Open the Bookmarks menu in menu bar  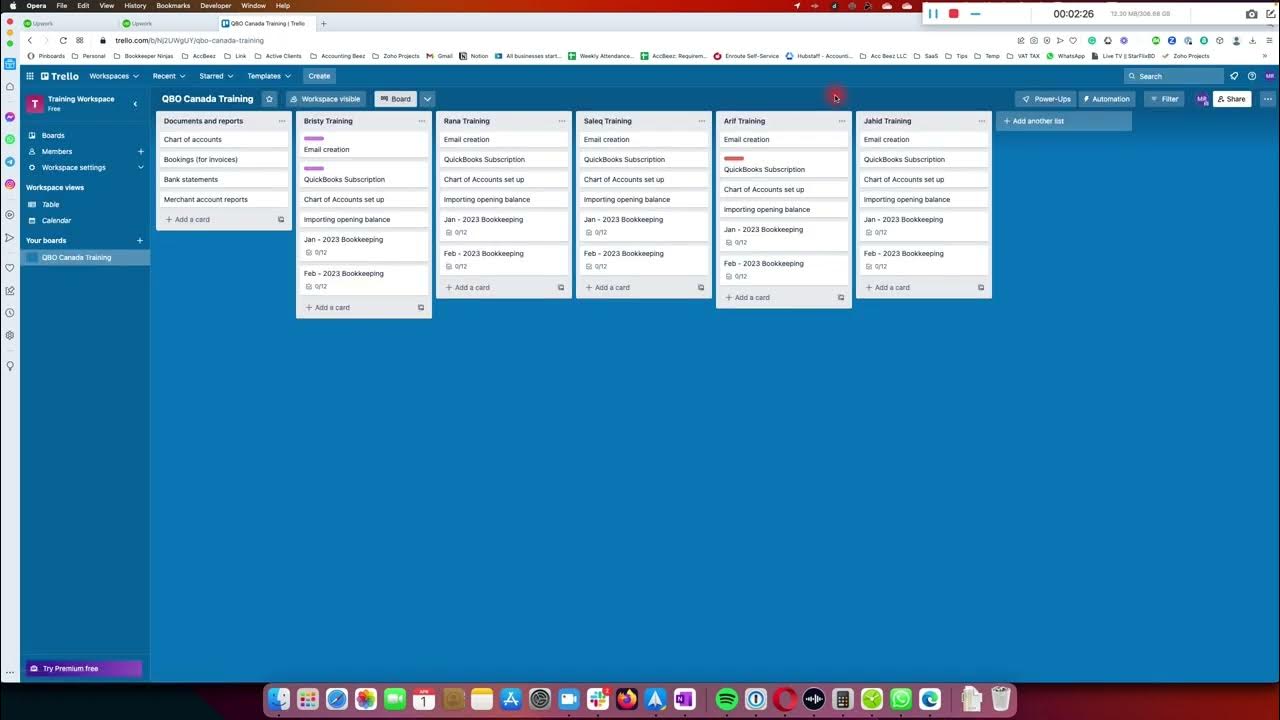coord(173,5)
